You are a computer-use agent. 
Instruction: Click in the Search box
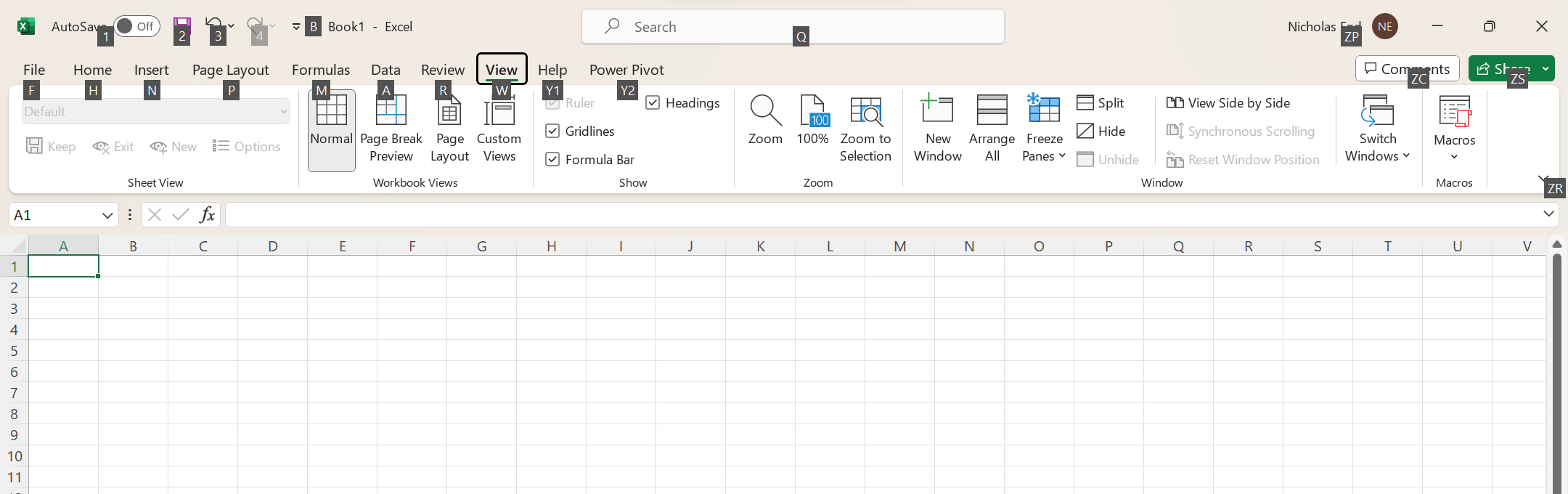click(x=793, y=27)
